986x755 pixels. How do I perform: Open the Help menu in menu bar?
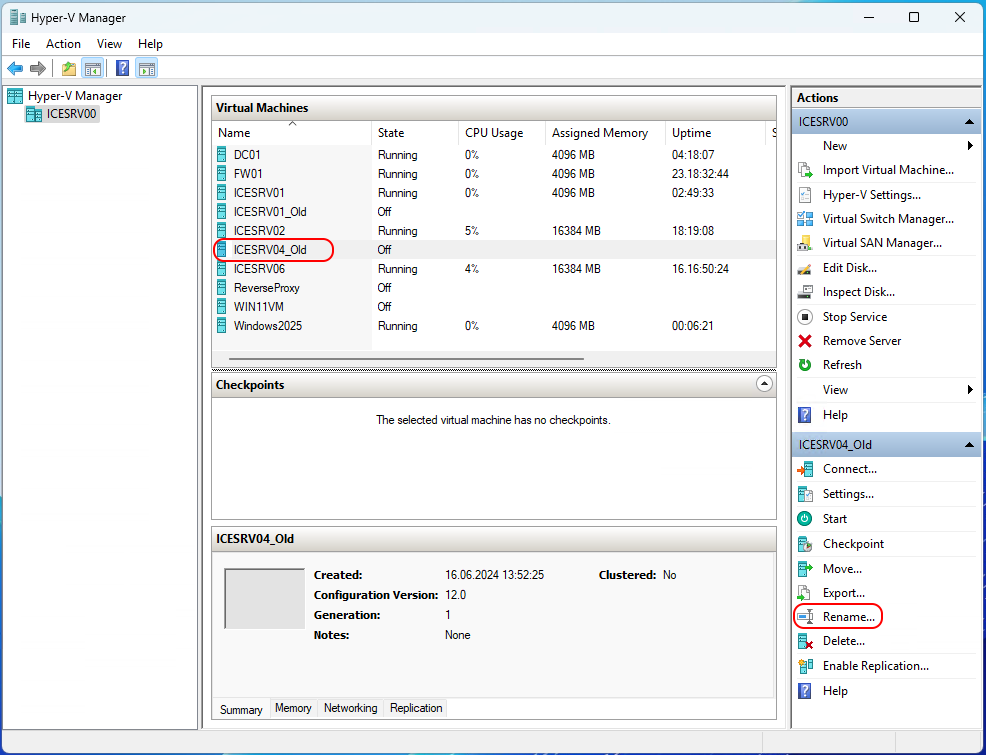tap(150, 43)
